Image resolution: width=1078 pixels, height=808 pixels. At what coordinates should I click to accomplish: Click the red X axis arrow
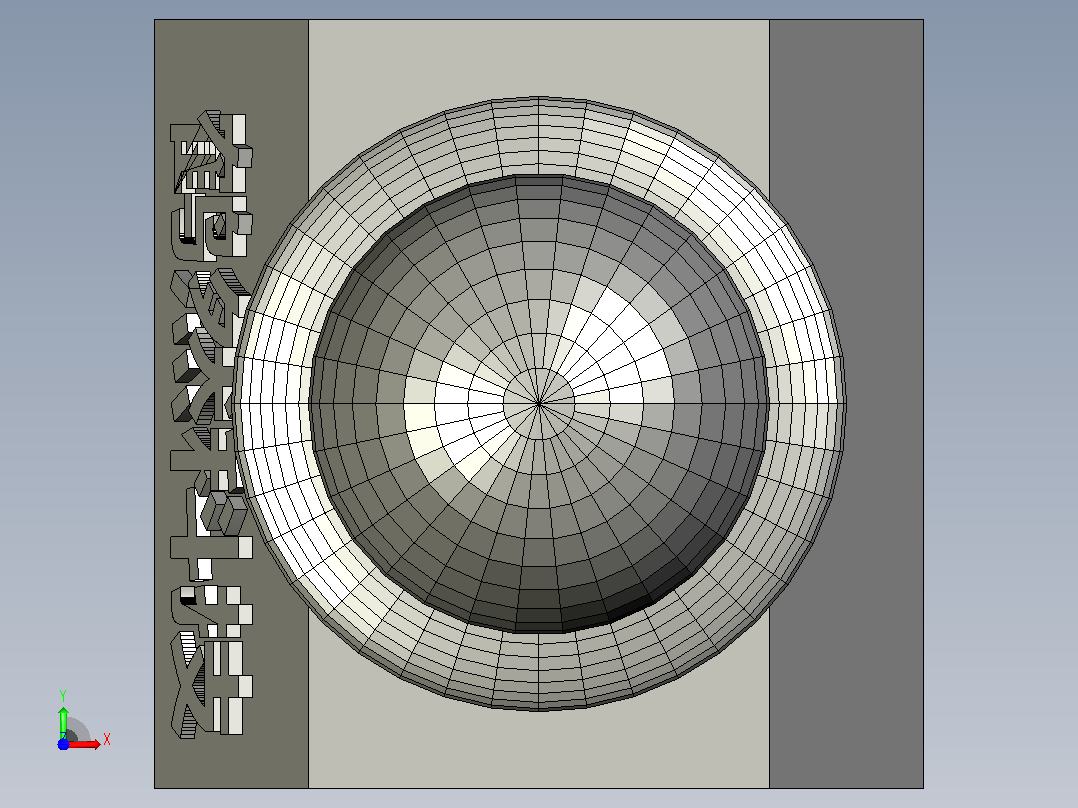click(x=84, y=743)
